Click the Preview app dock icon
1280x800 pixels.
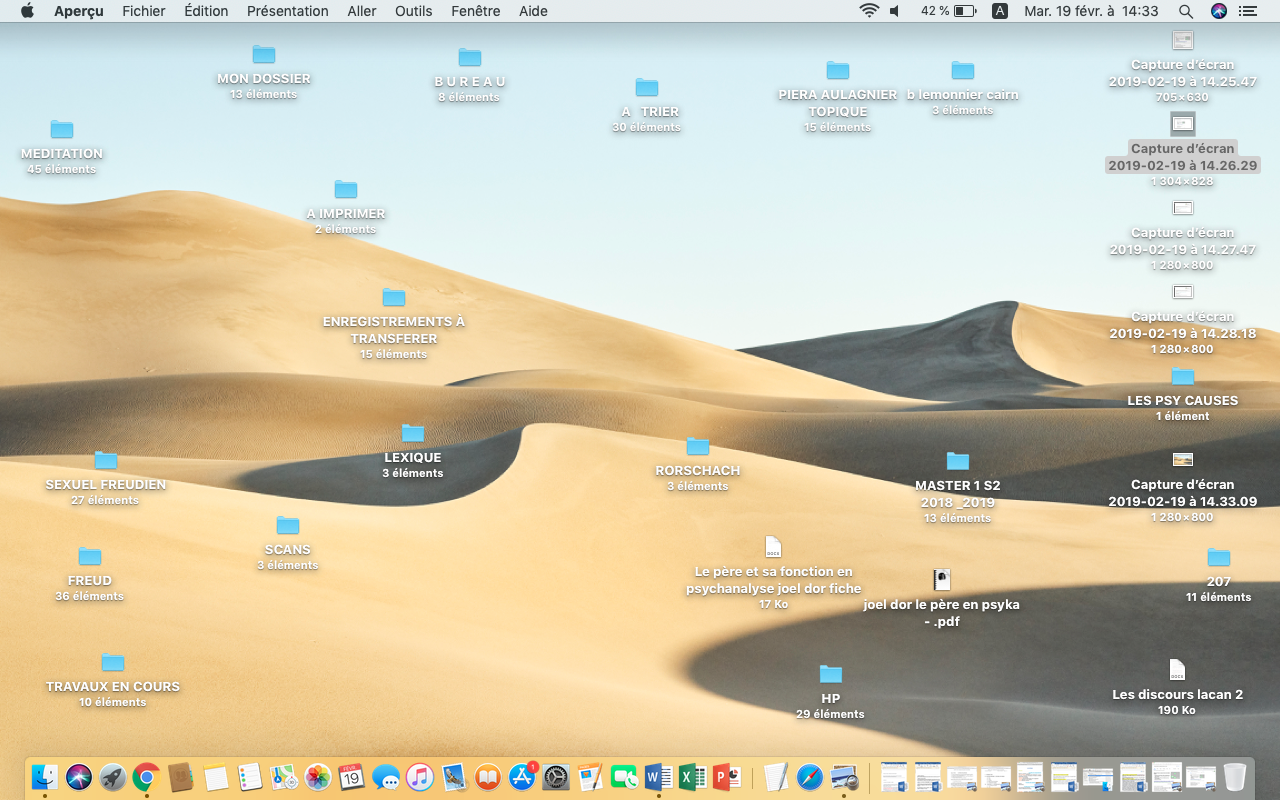pos(844,777)
